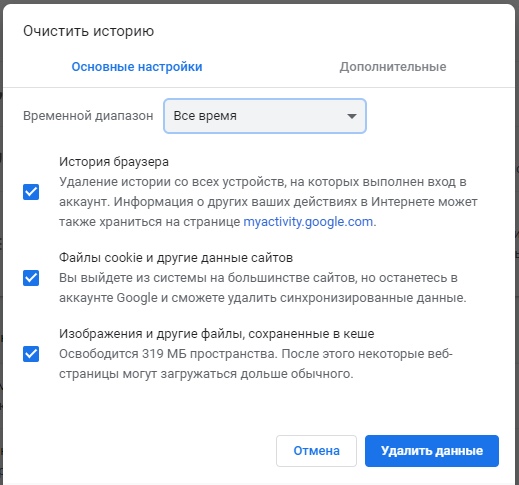Click the История браузера heading
Viewport: 519px width, 485px height.
(x=114, y=162)
